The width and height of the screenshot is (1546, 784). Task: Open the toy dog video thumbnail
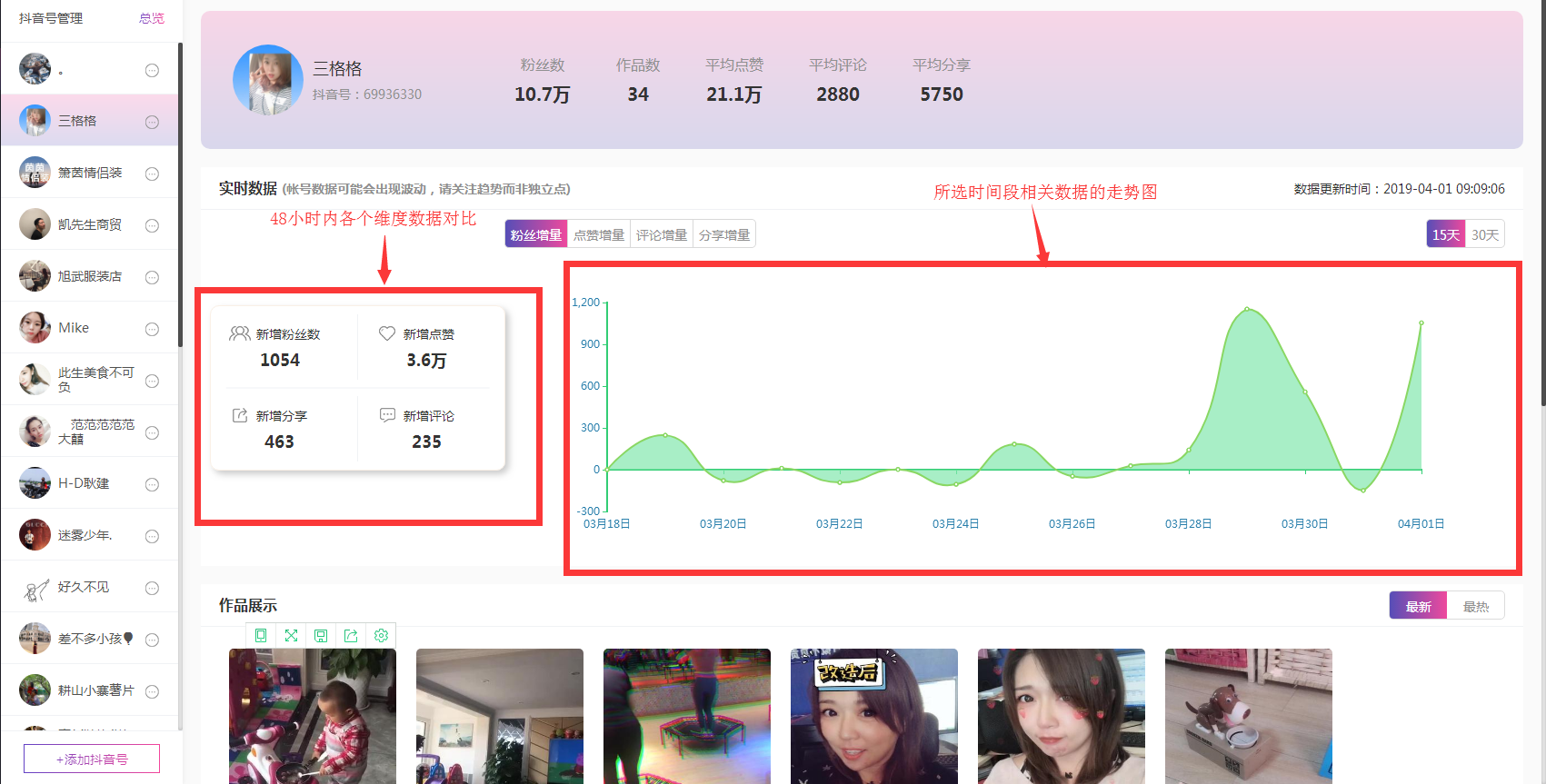pyautogui.click(x=1249, y=716)
